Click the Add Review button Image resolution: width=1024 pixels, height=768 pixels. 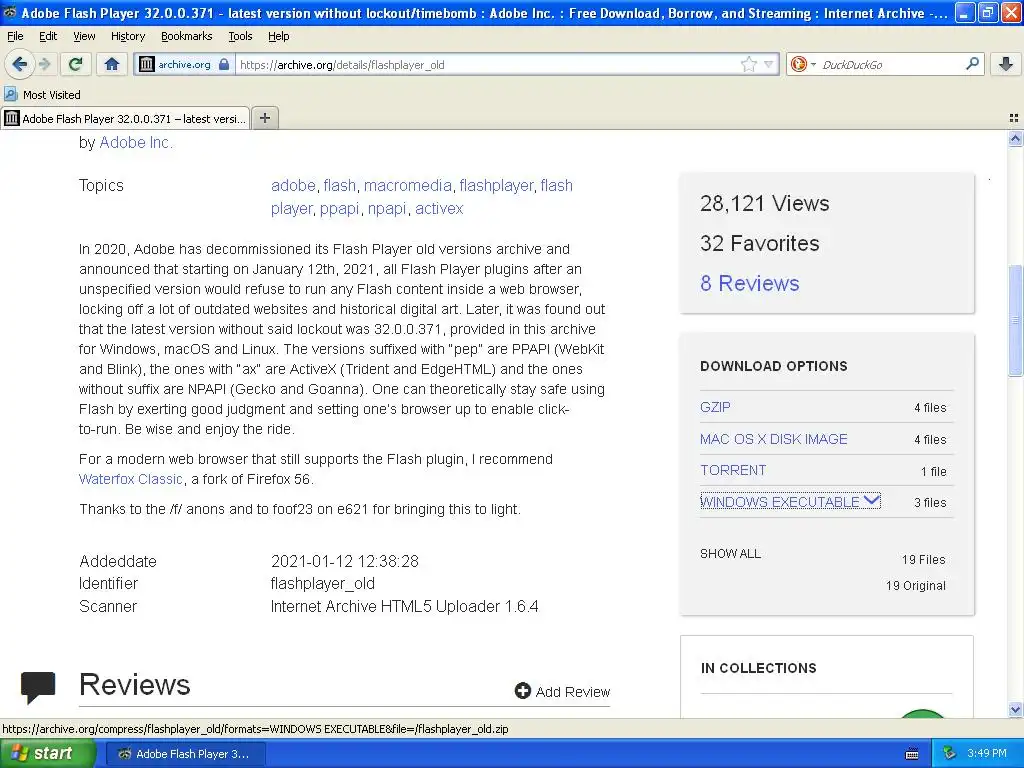tap(562, 692)
